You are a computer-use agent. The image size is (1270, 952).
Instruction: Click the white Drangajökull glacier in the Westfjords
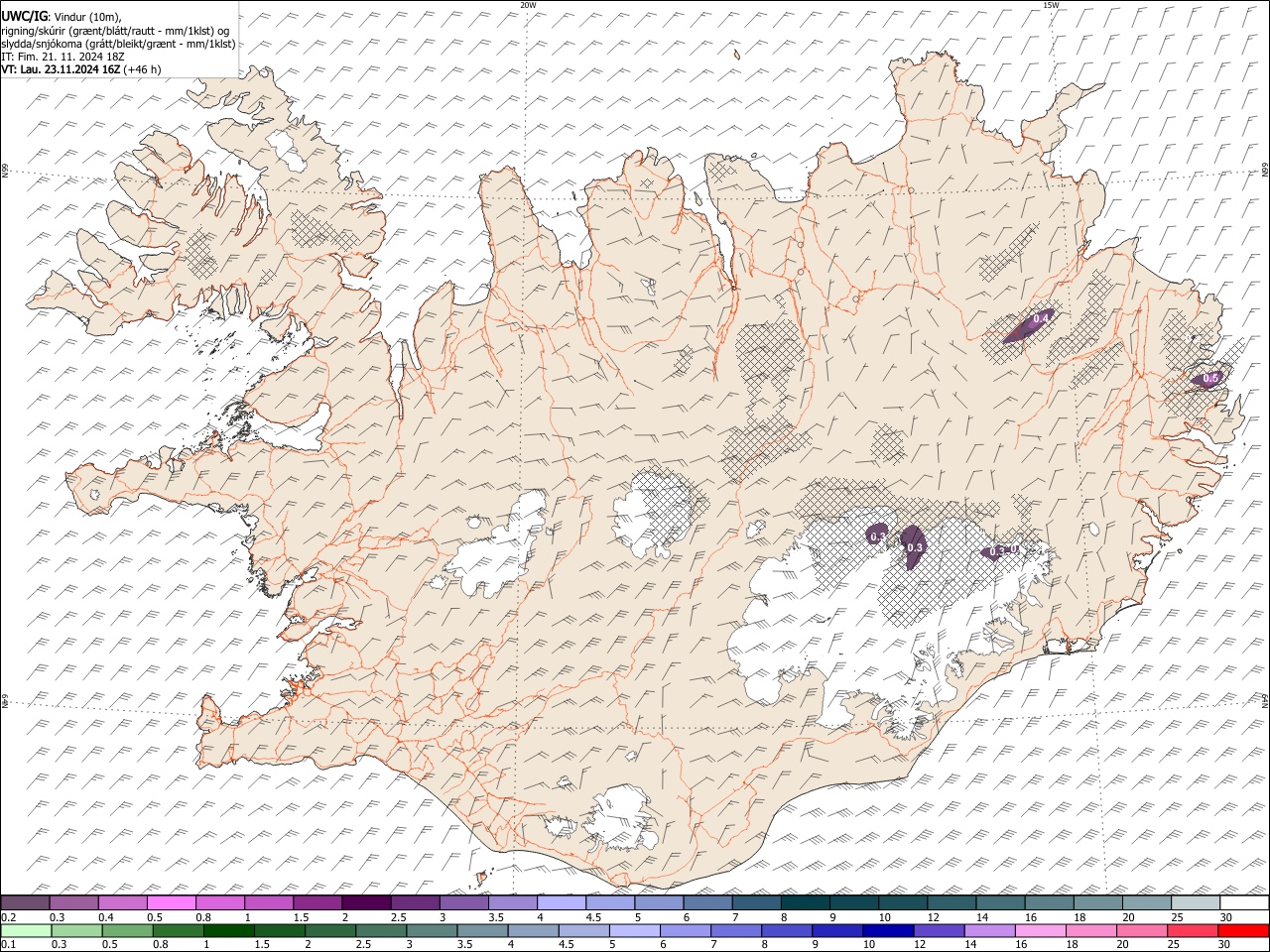pyautogui.click(x=288, y=150)
